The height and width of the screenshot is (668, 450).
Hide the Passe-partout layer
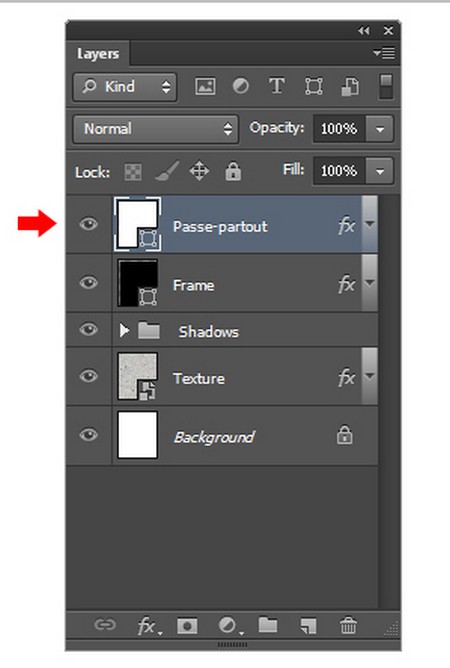(89, 224)
